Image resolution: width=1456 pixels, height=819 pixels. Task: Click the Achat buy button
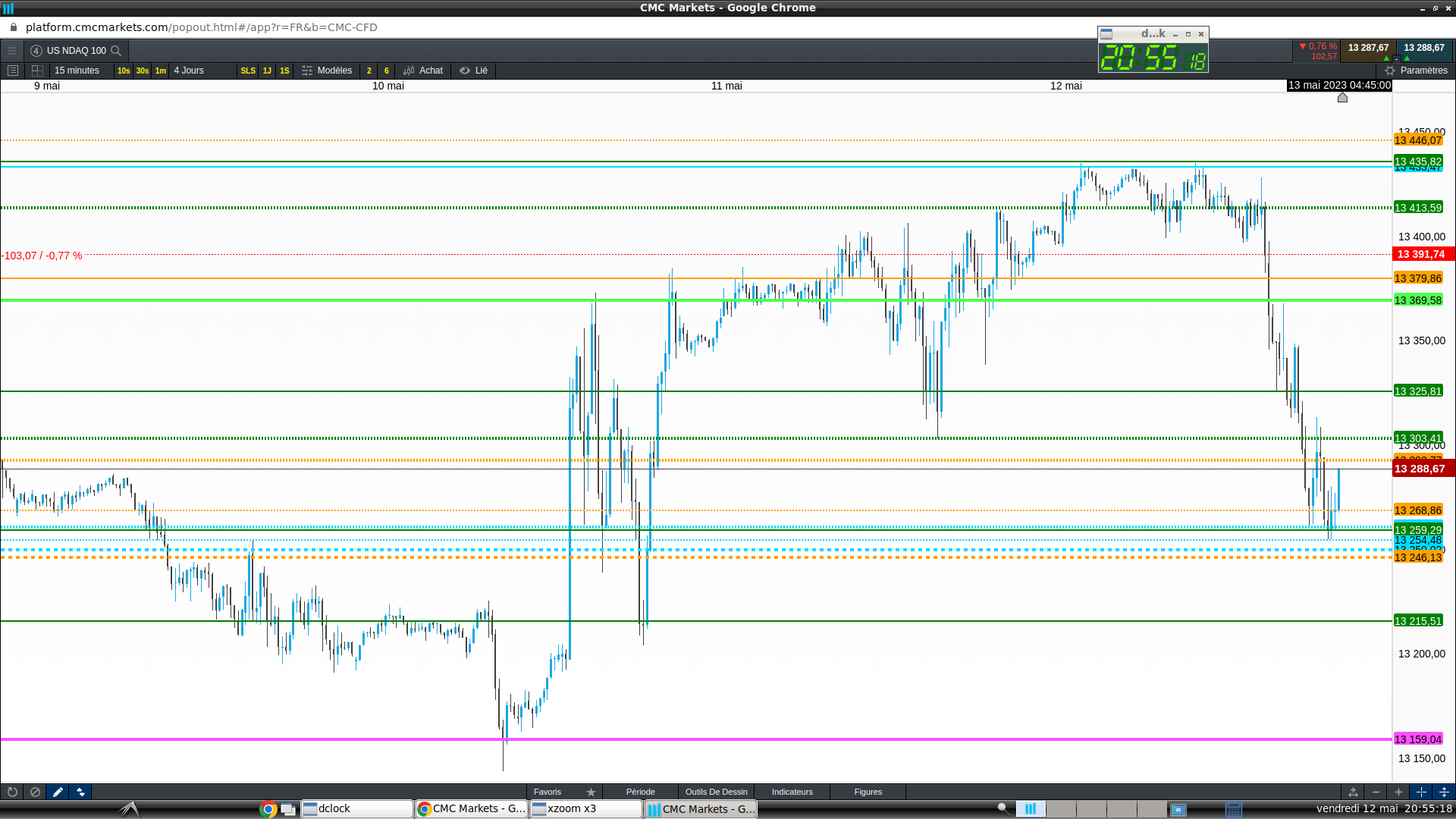coord(423,71)
